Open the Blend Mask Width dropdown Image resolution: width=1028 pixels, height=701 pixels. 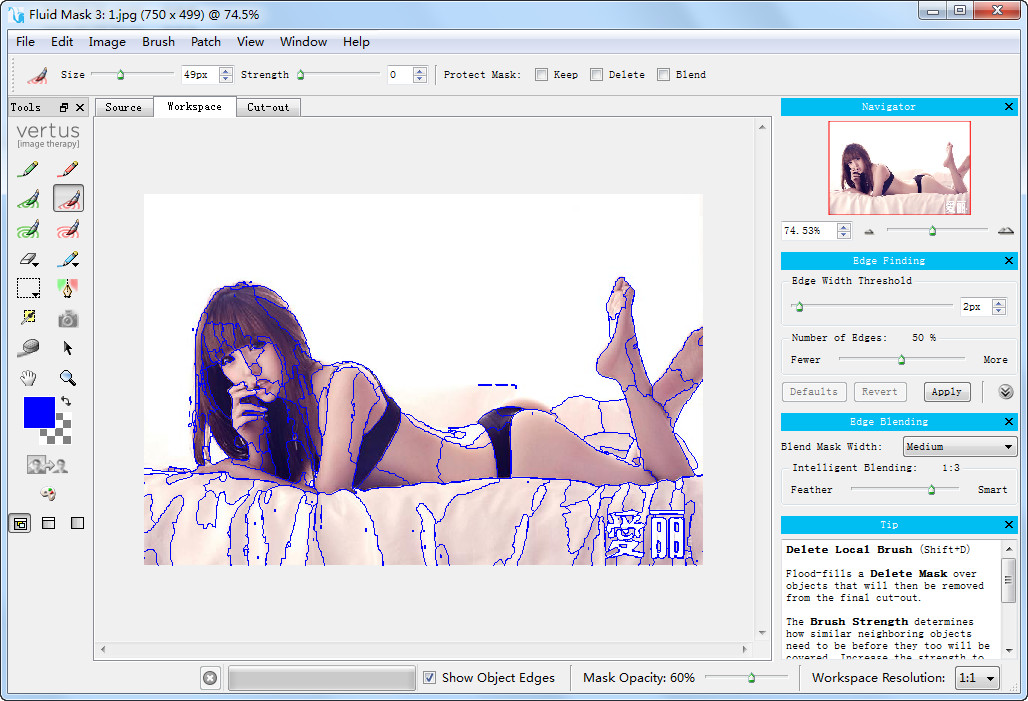[x=960, y=447]
